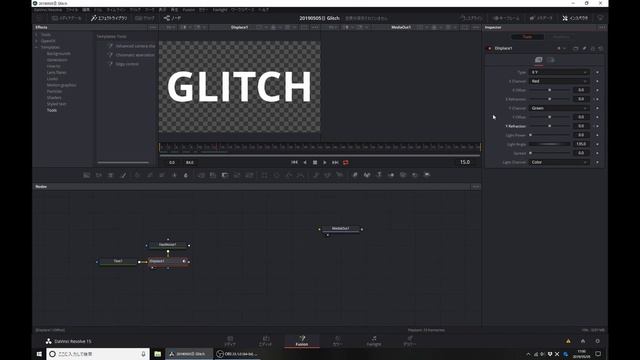Image resolution: width=640 pixels, height=360 pixels.
Task: Open Y Channel dropdown set to Green
Action: coord(559,108)
